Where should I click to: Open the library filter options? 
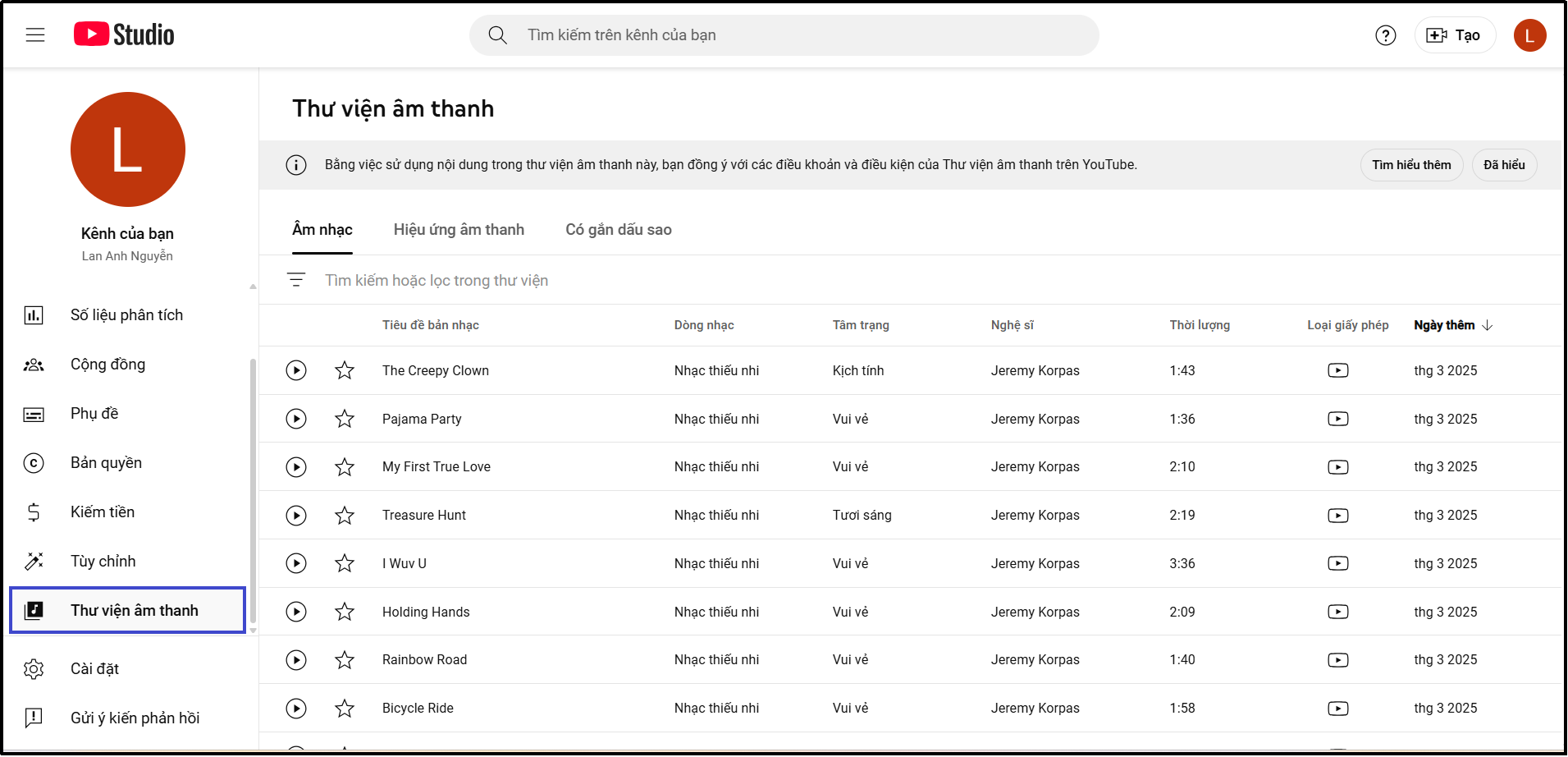pos(296,280)
